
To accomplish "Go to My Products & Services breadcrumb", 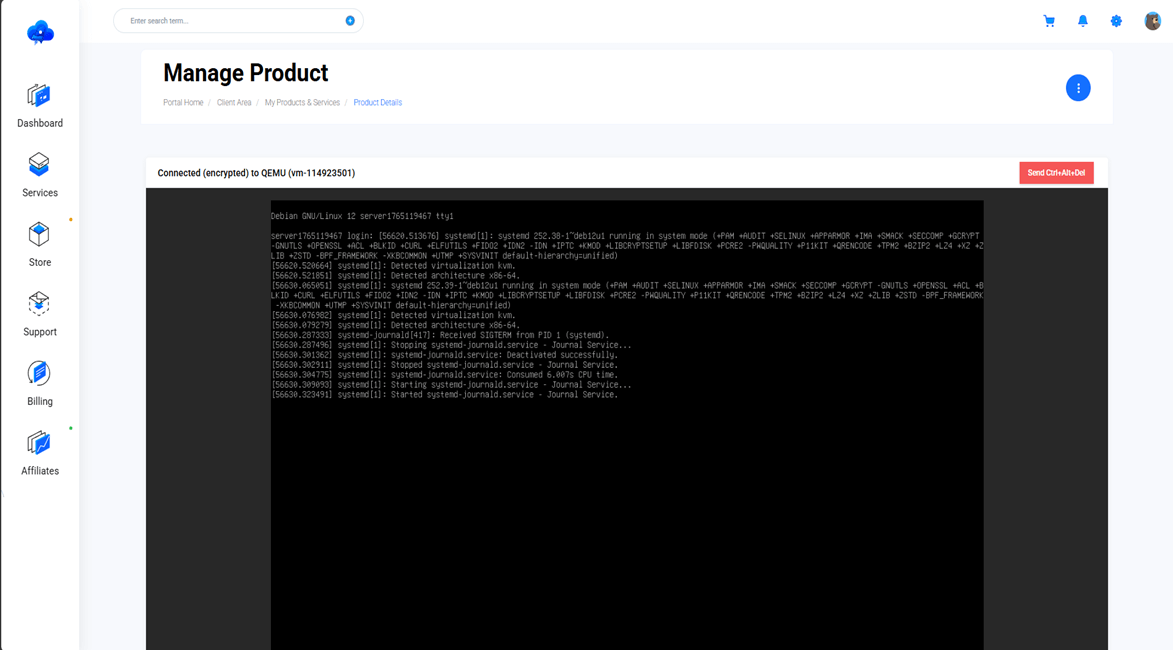I will click(300, 102).
